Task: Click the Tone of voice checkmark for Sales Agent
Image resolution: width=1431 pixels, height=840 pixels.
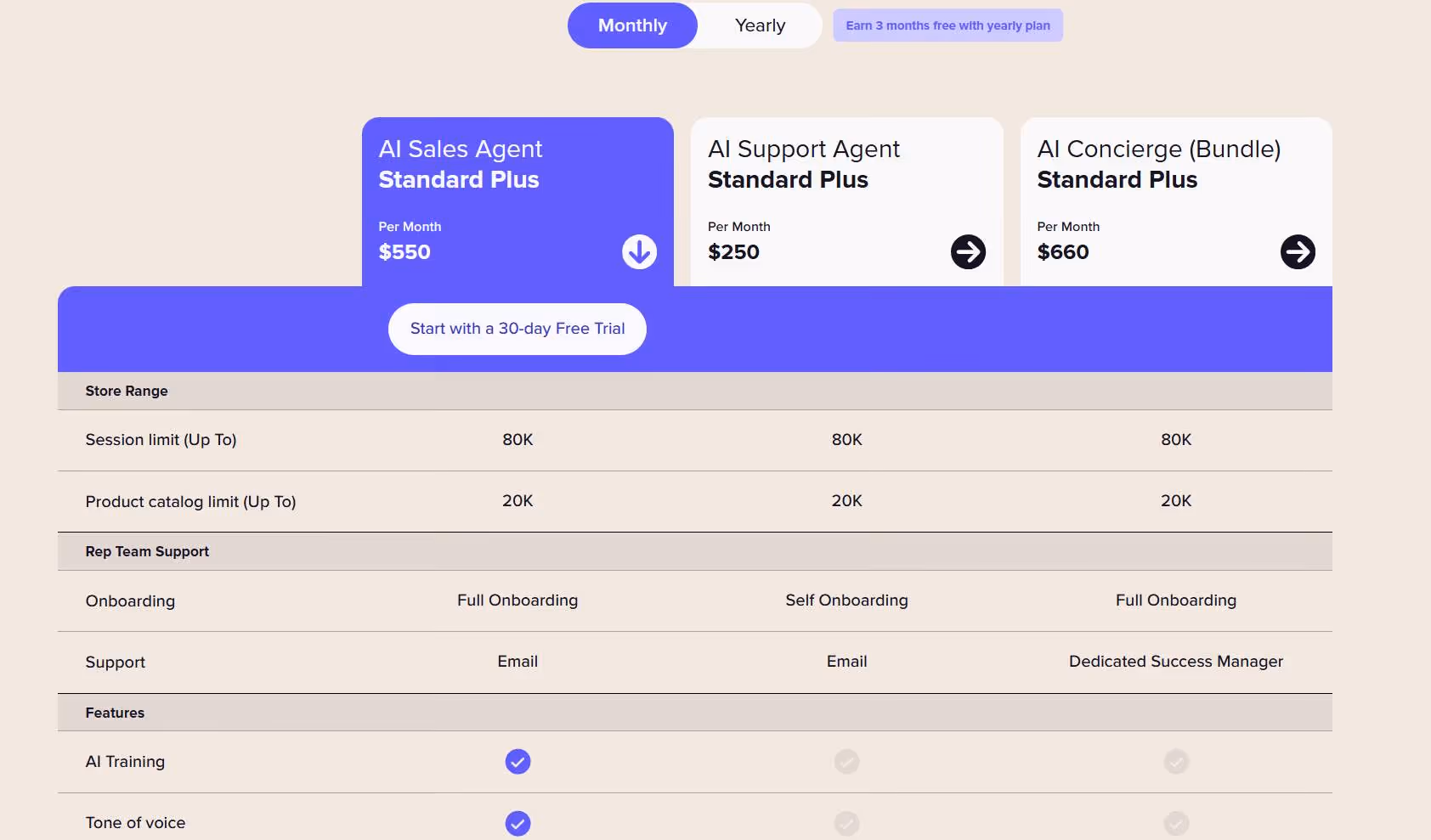Action: (518, 823)
